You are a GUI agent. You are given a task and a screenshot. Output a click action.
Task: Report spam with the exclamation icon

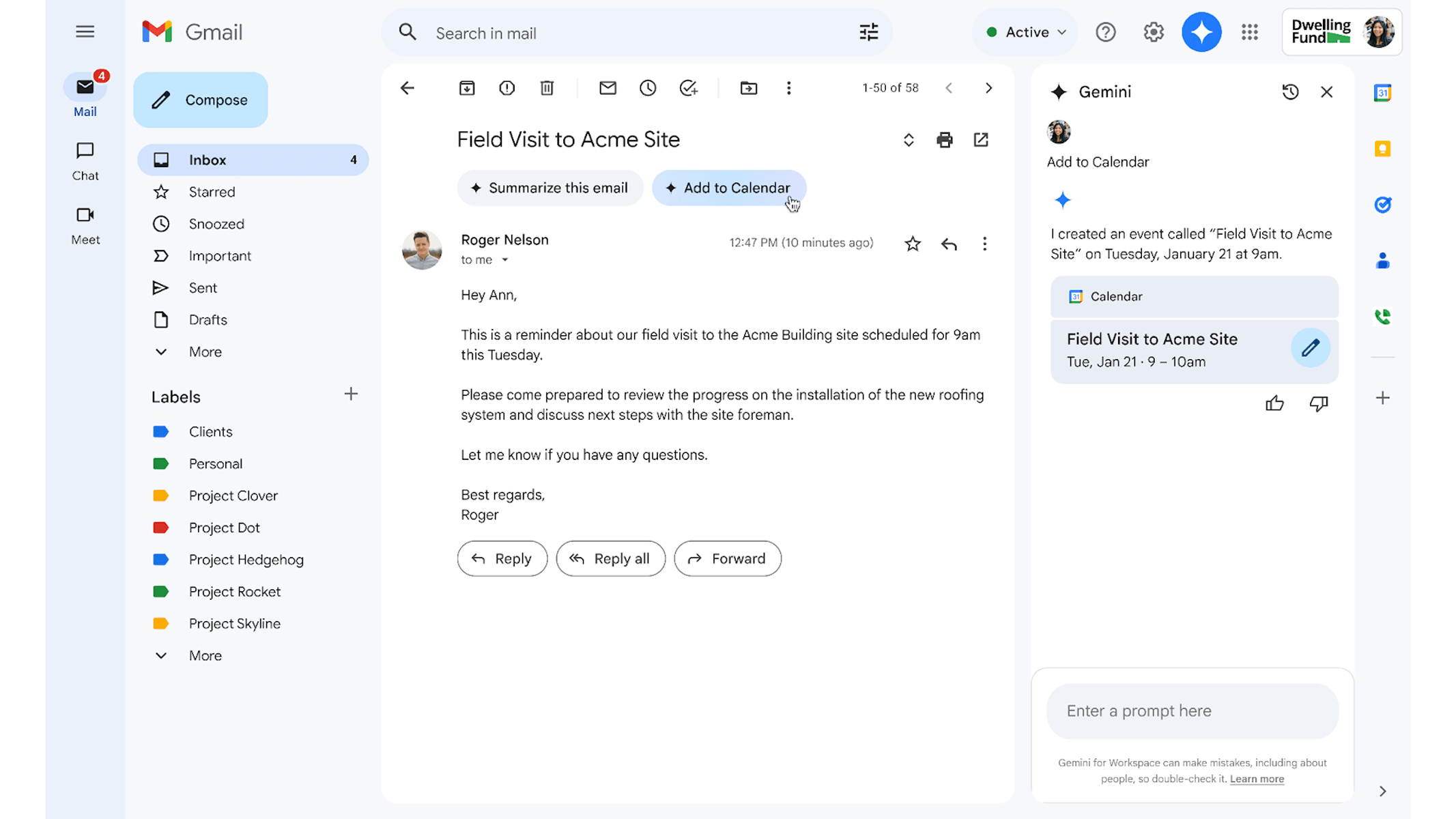[506, 88]
